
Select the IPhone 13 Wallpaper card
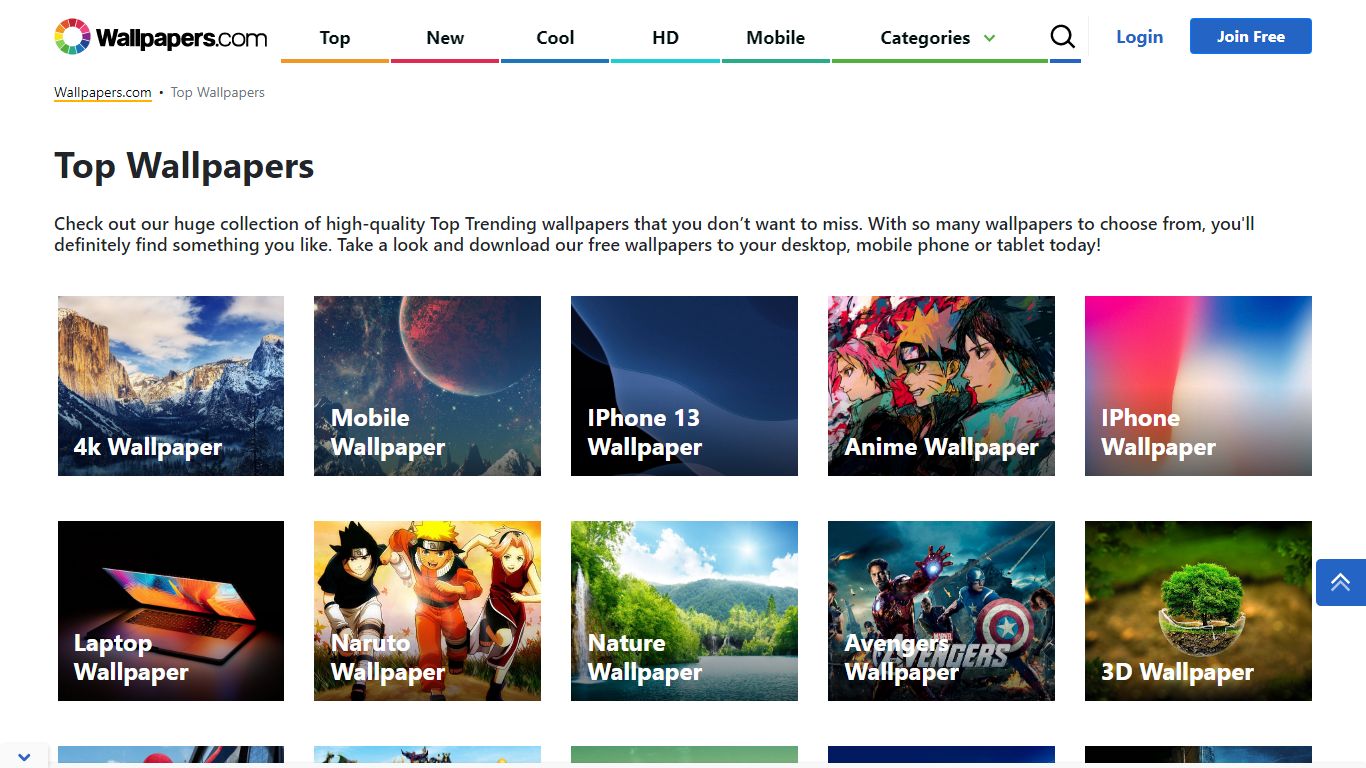pyautogui.click(x=684, y=386)
